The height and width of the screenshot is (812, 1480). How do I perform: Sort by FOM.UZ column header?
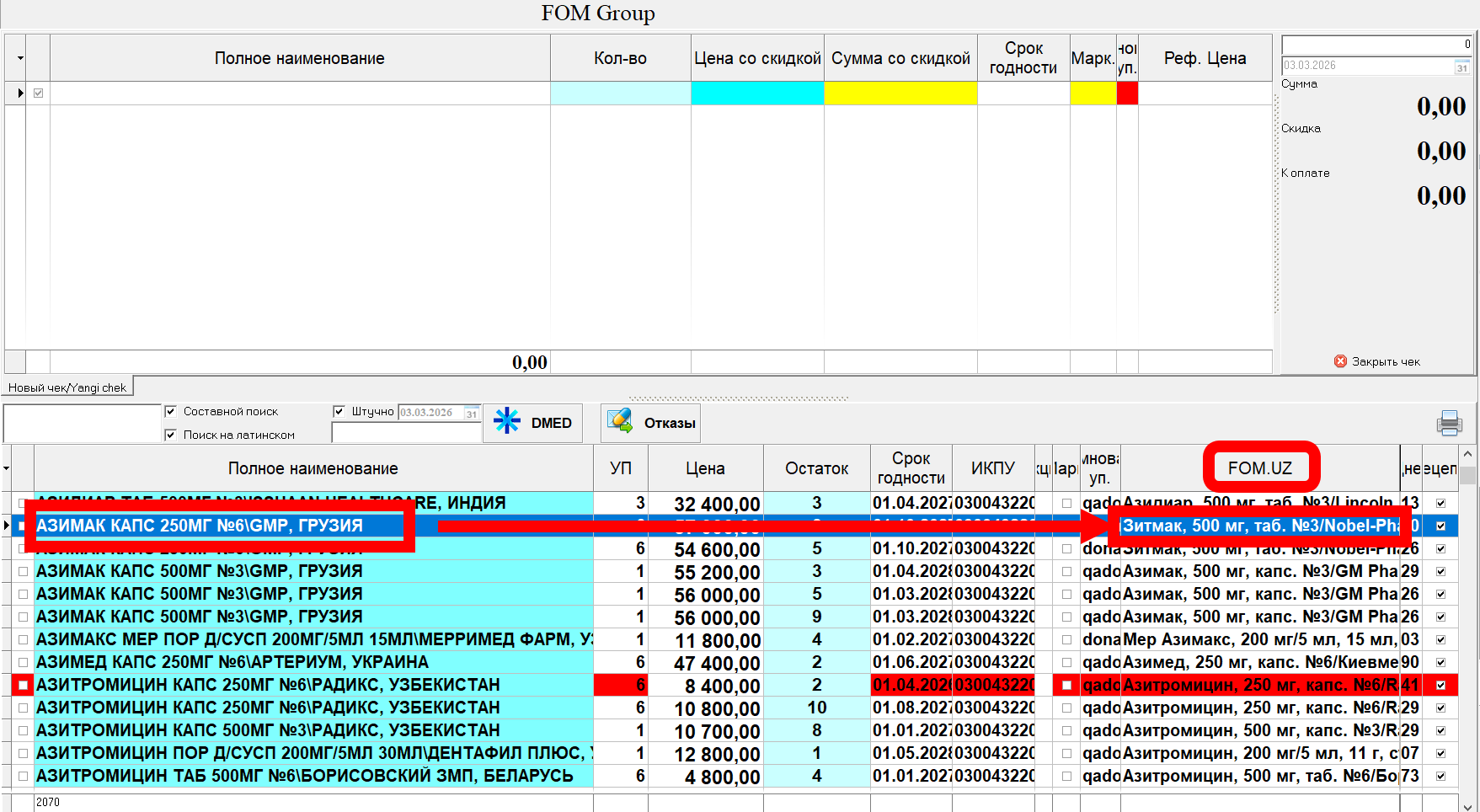1259,468
